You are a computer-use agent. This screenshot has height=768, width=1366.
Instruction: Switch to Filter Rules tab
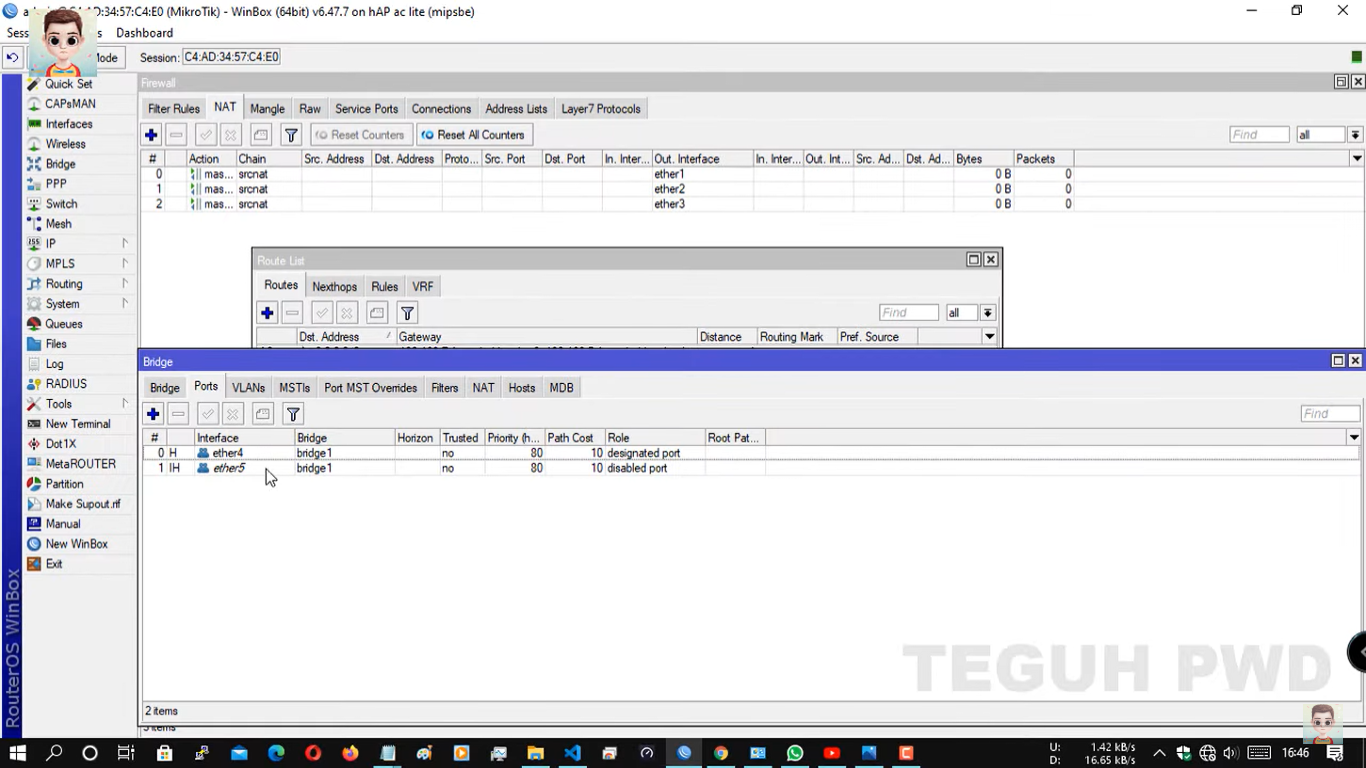(x=174, y=109)
